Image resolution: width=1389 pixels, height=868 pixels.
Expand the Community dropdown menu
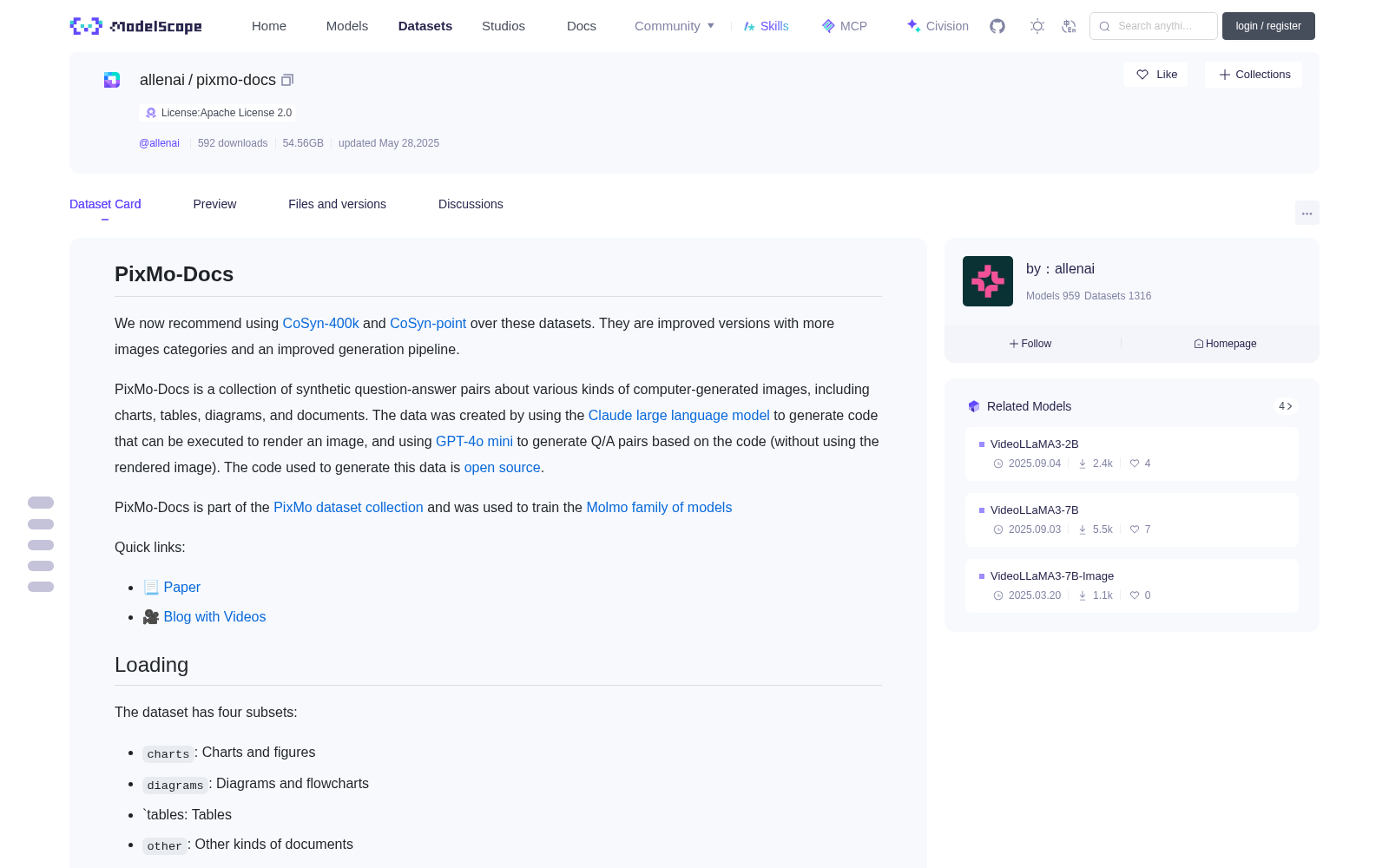click(x=675, y=26)
